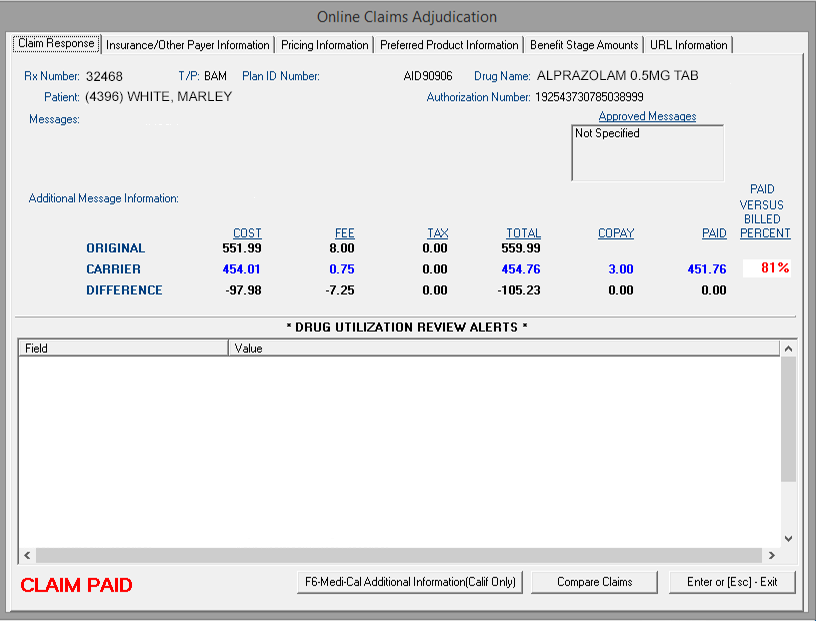816x621 pixels.
Task: Click the scroll up arrow in alerts list
Action: [787, 349]
